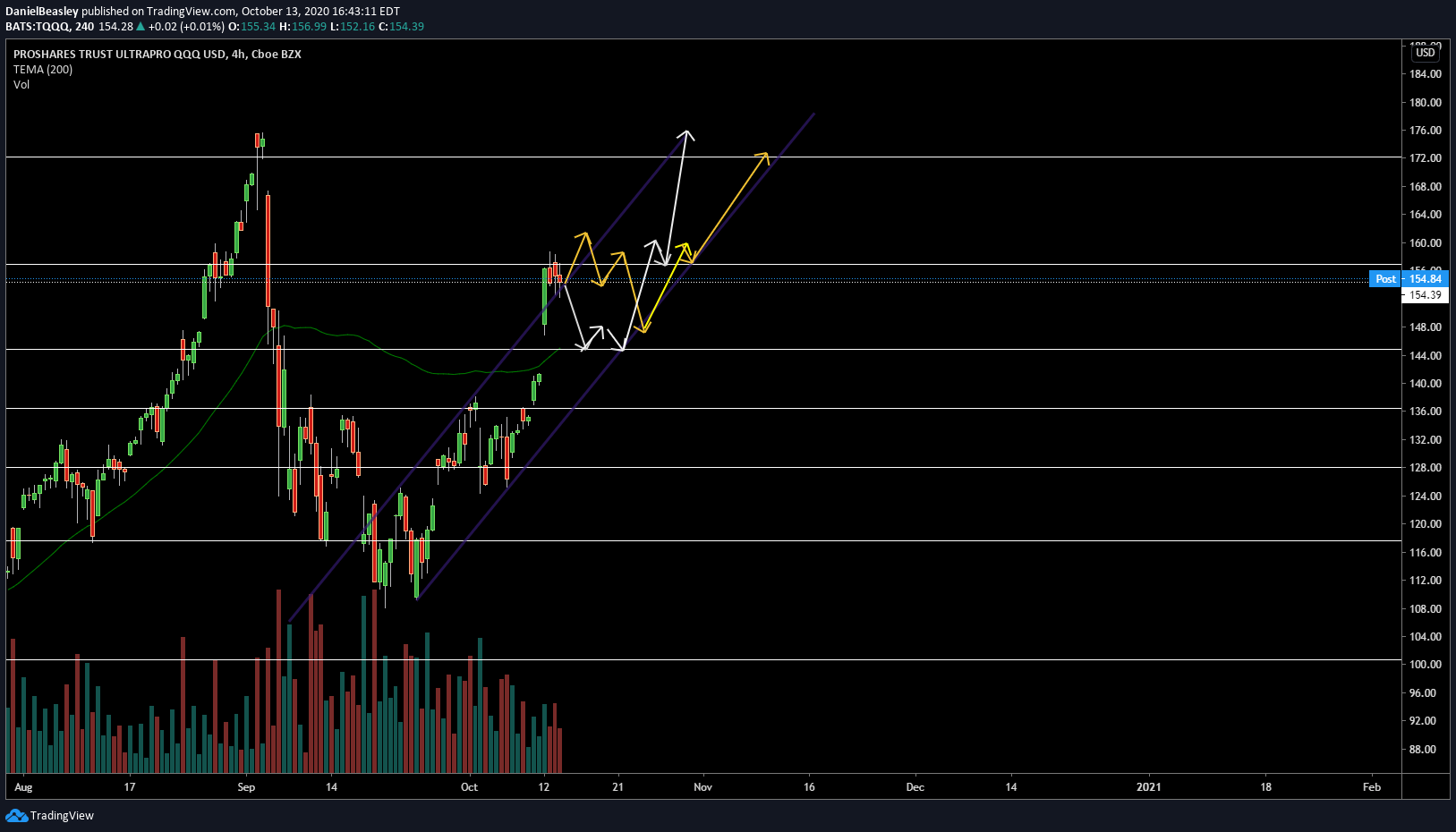Image resolution: width=1456 pixels, height=832 pixels.
Task: Click the Dec date label on time axis
Action: point(915,787)
